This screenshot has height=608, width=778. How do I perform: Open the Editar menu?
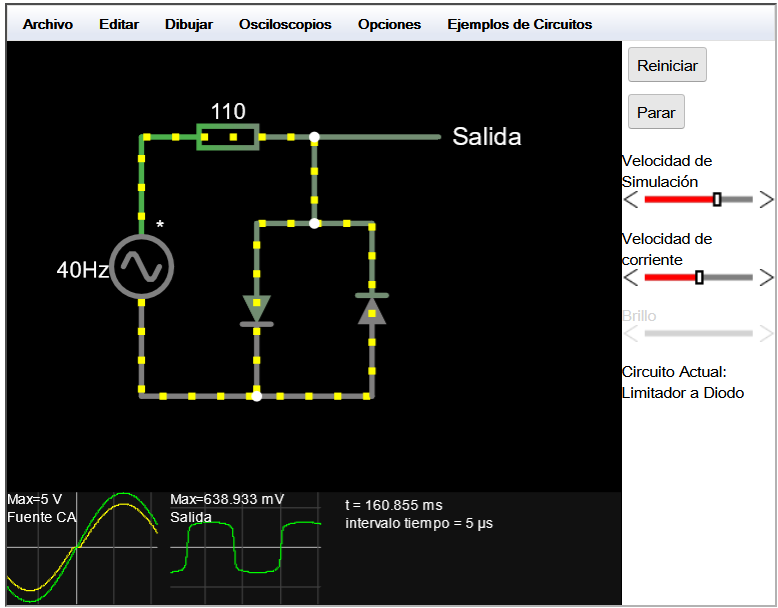(x=119, y=24)
